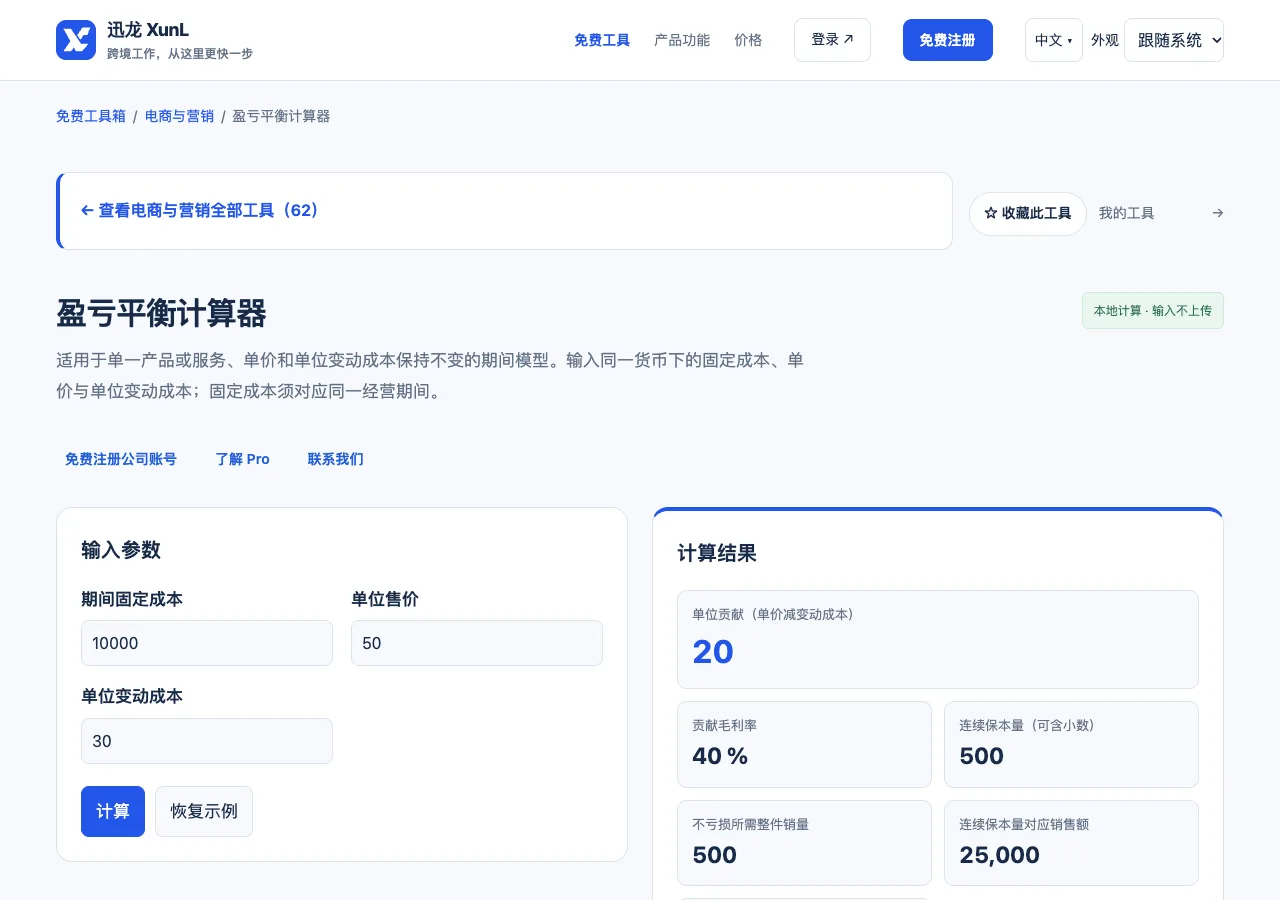Open the 价格 navigation item
This screenshot has width=1280, height=900.
(748, 40)
